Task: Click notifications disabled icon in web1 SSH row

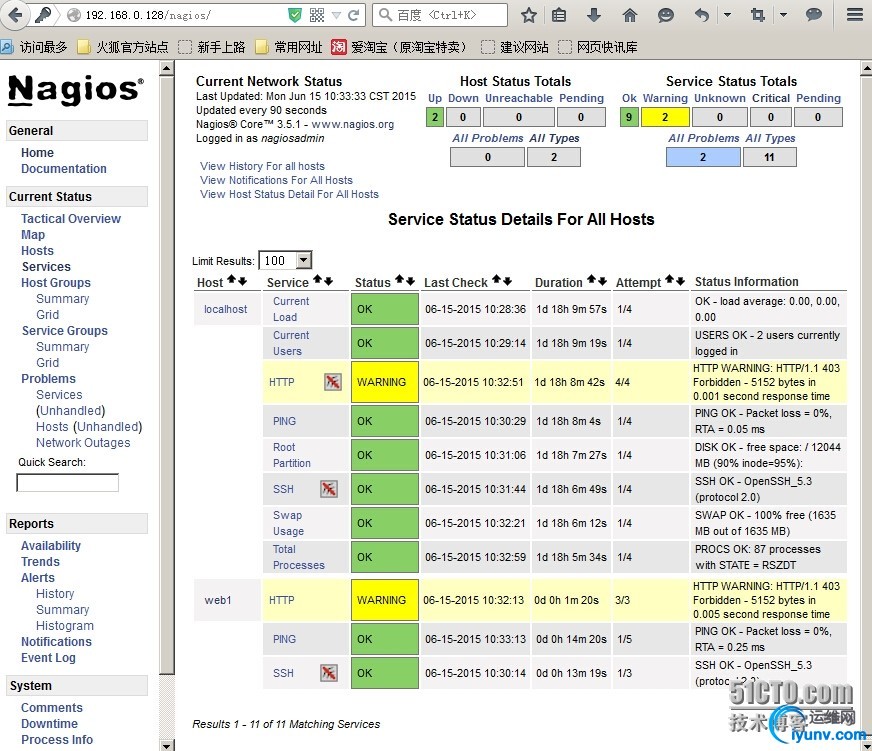Action: pos(329,673)
